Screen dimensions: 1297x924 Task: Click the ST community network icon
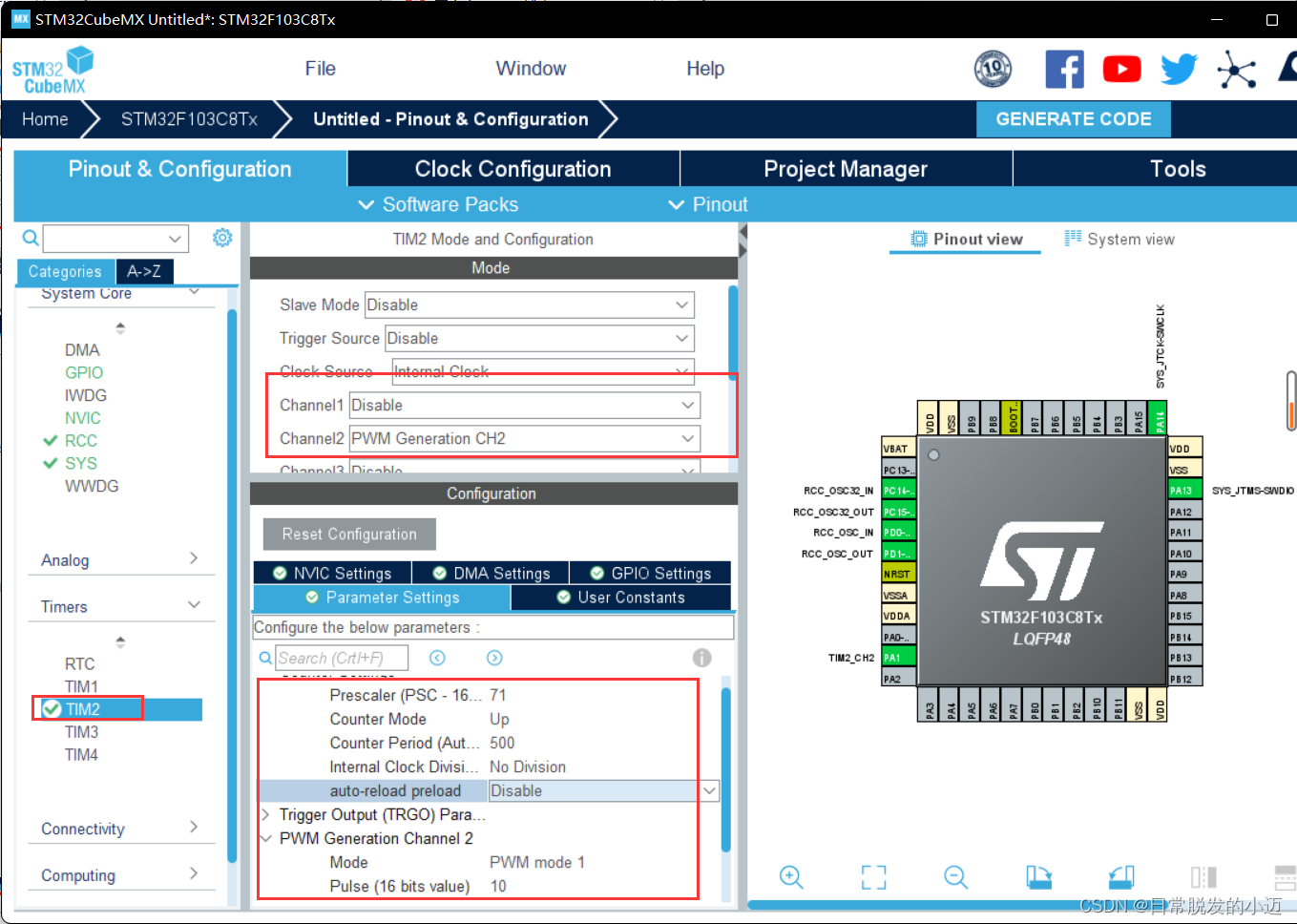point(1236,70)
